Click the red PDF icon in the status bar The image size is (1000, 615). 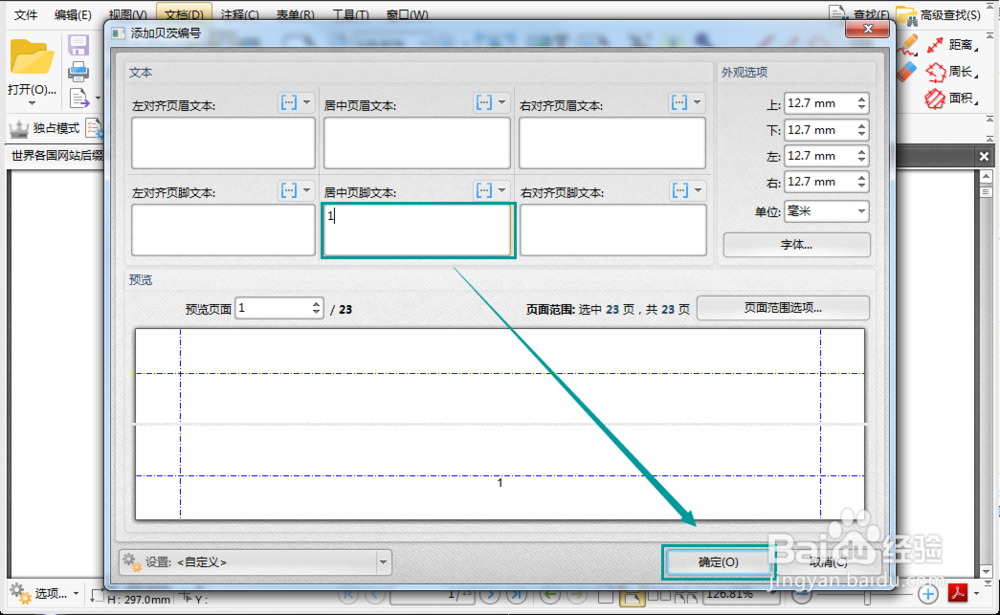[958, 593]
